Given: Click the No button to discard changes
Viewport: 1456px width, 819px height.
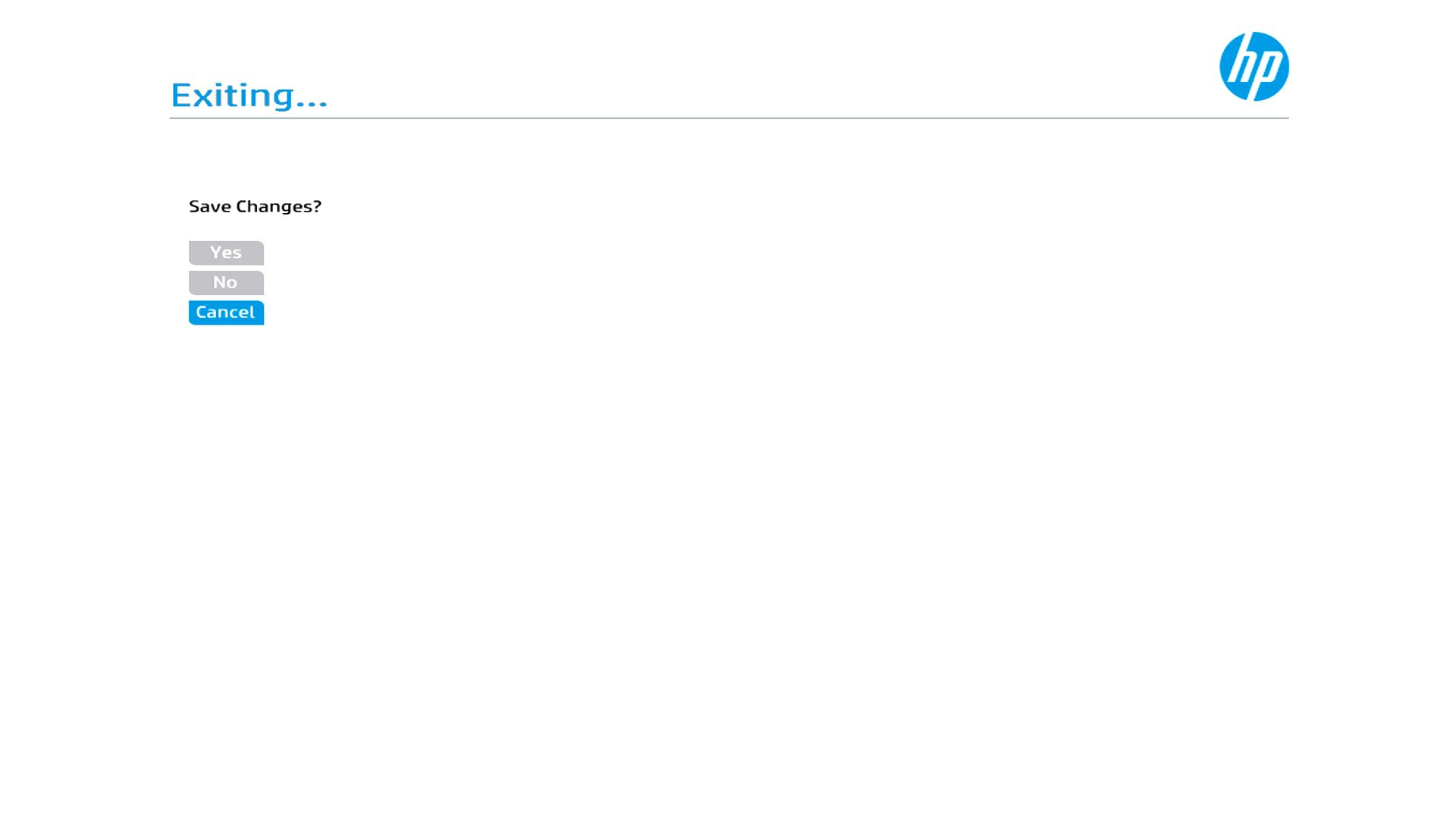Looking at the screenshot, I should [226, 282].
